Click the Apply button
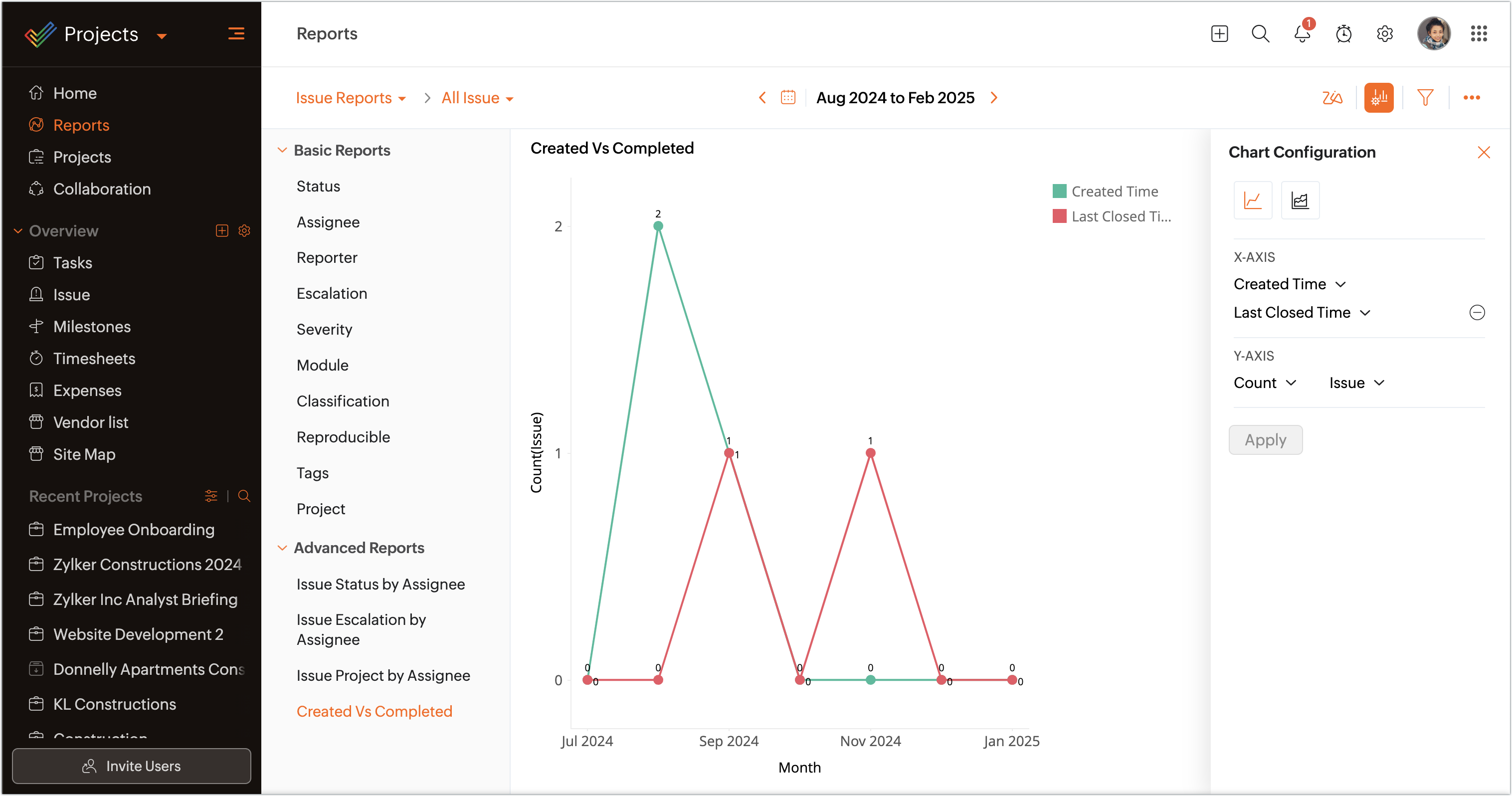 1266,440
